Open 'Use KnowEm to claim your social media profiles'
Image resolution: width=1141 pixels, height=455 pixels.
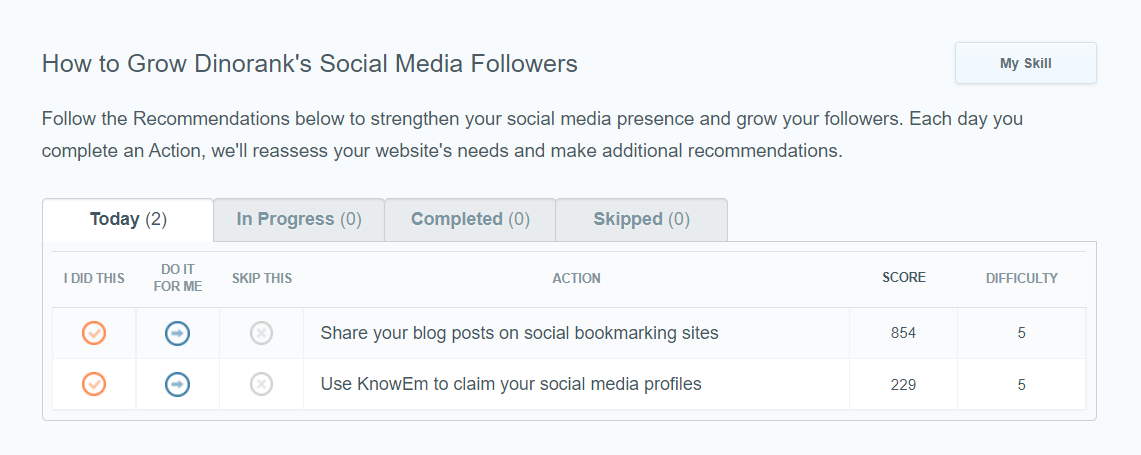[511, 384]
